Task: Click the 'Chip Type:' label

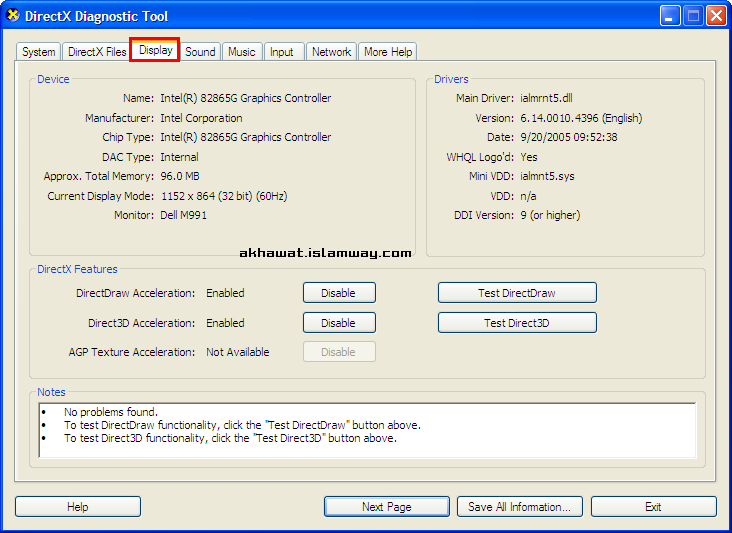Action: (128, 137)
